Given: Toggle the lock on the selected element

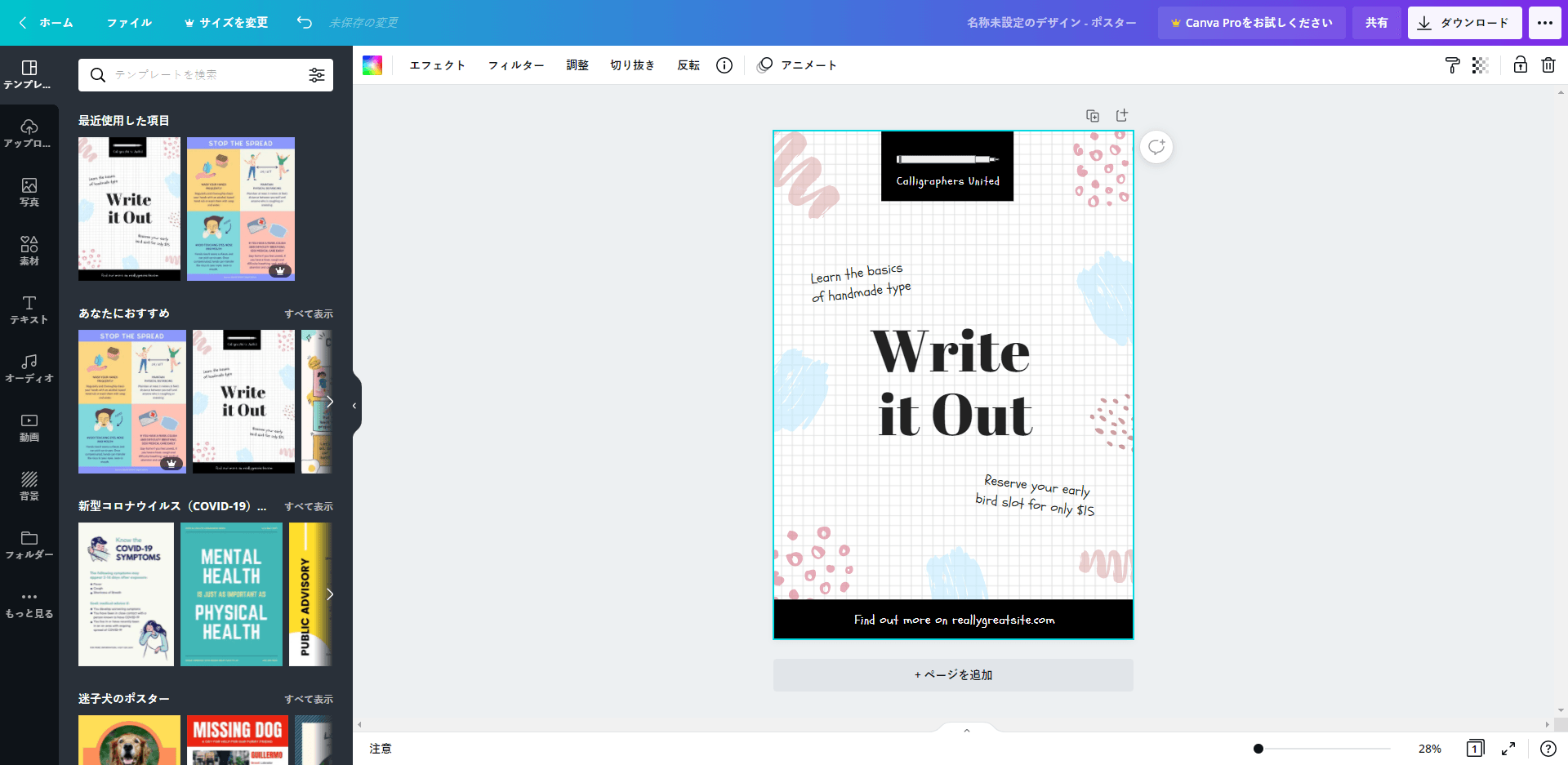Looking at the screenshot, I should click(1520, 65).
